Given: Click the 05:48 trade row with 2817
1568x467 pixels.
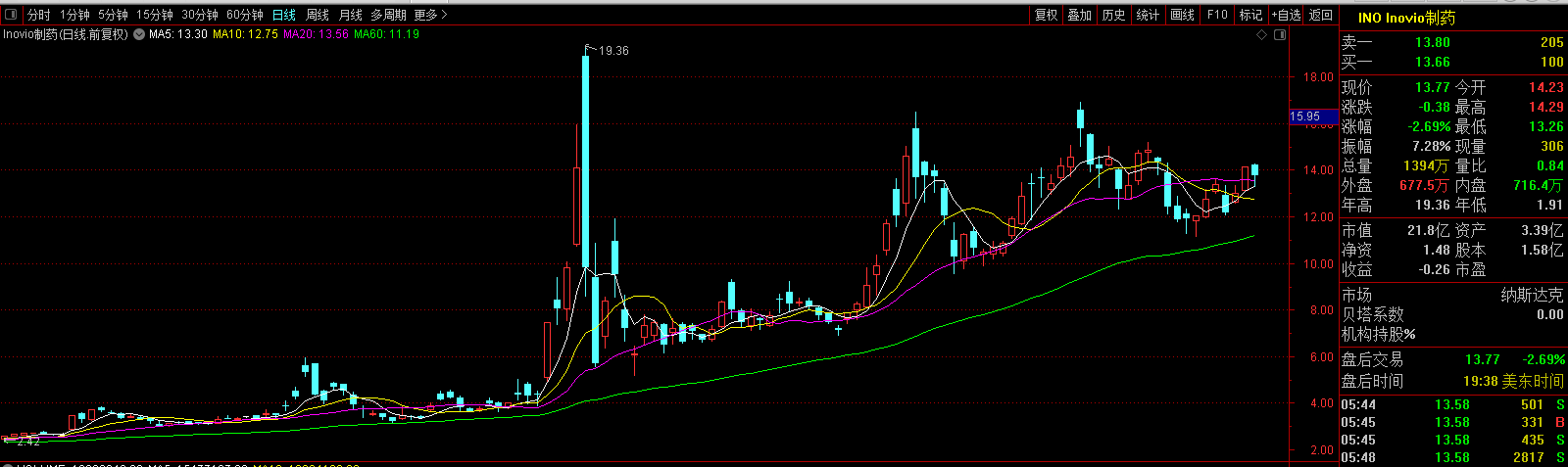Looking at the screenshot, I should point(1453,457).
